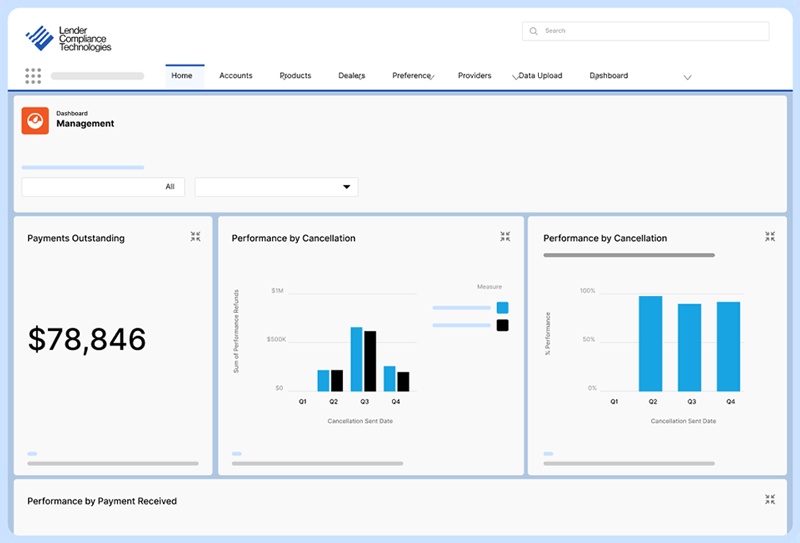
Task: Open the Preference tab
Action: pos(411,76)
